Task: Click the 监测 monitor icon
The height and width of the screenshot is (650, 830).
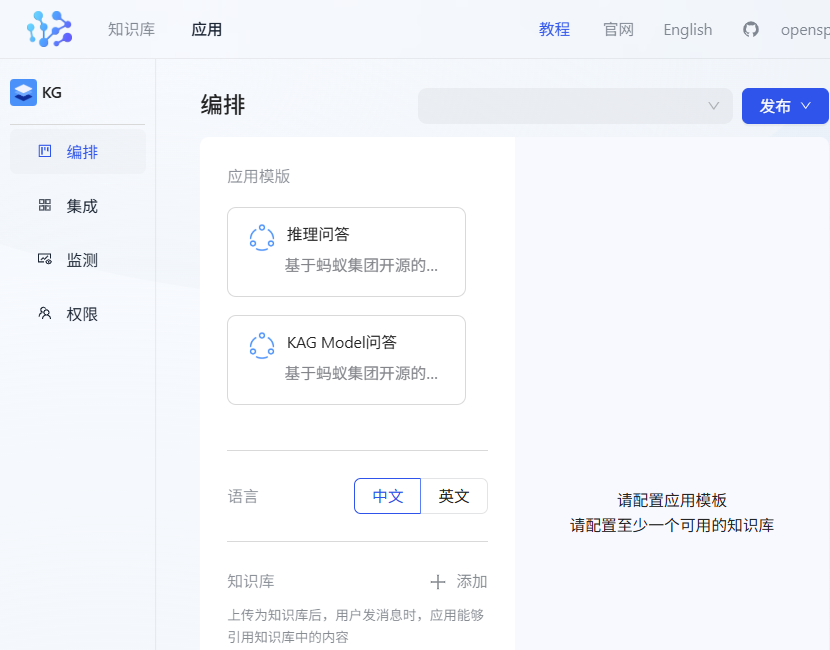Action: (45, 259)
